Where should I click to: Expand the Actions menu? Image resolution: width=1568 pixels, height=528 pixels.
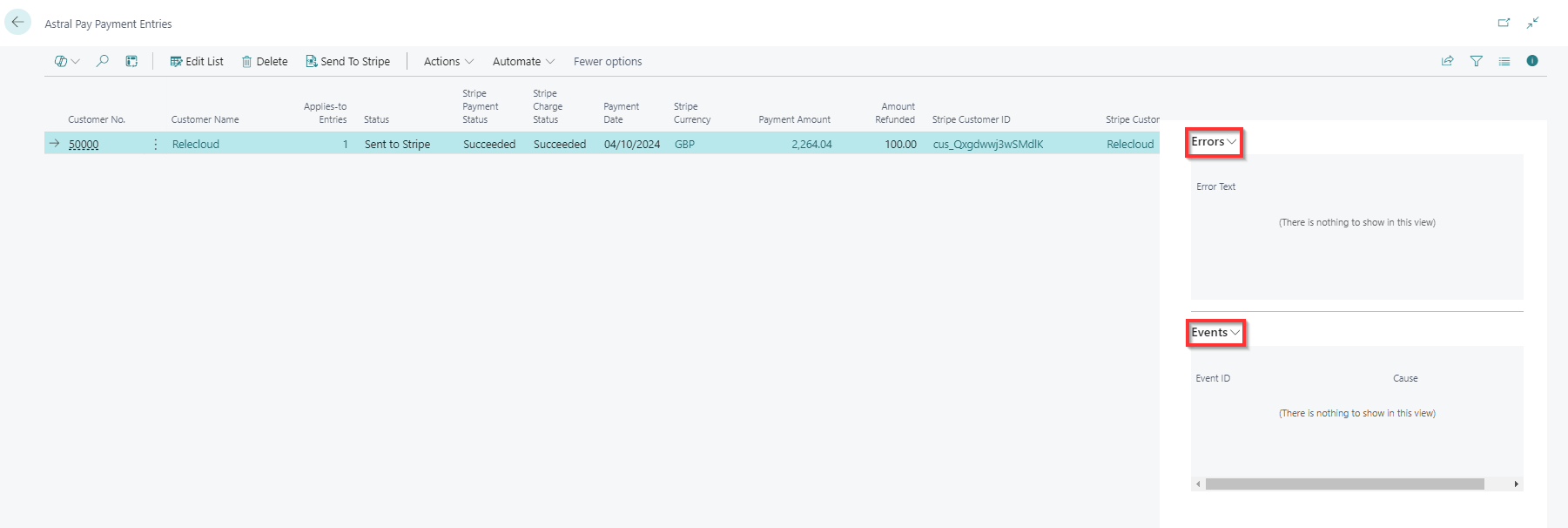pos(448,61)
